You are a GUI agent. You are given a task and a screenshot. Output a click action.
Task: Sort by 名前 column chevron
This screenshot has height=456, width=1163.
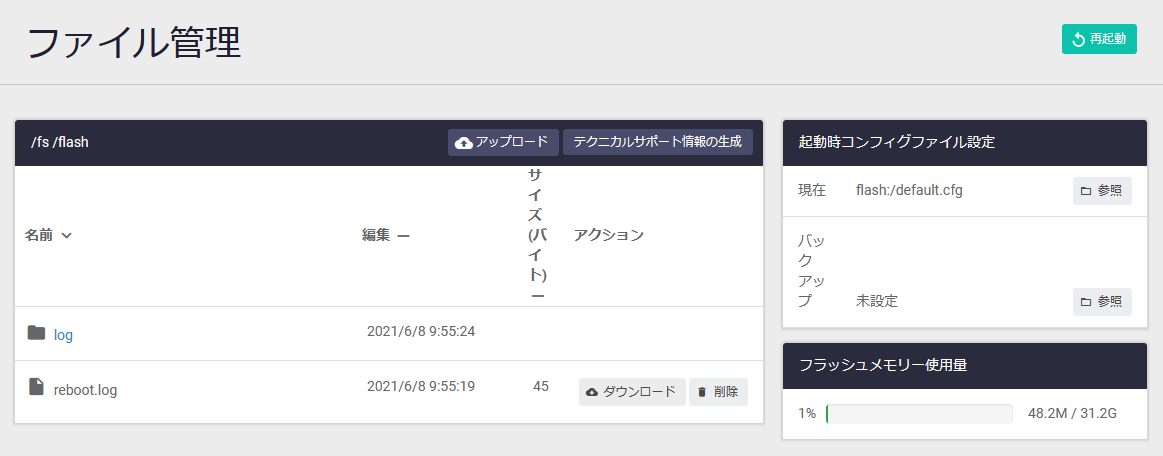(66, 236)
